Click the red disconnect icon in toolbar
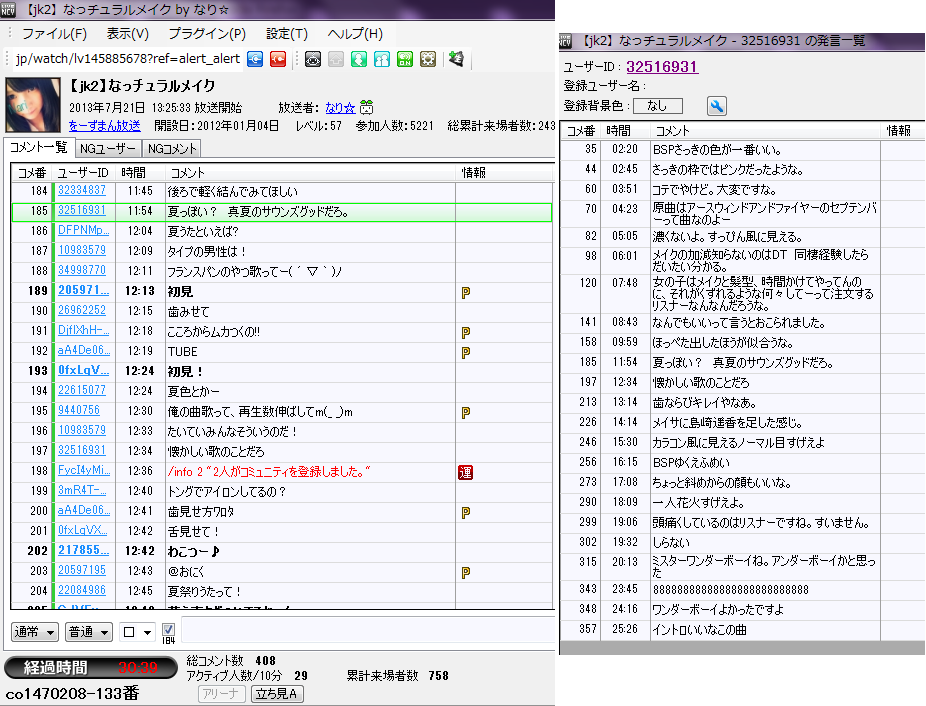 pyautogui.click(x=279, y=58)
